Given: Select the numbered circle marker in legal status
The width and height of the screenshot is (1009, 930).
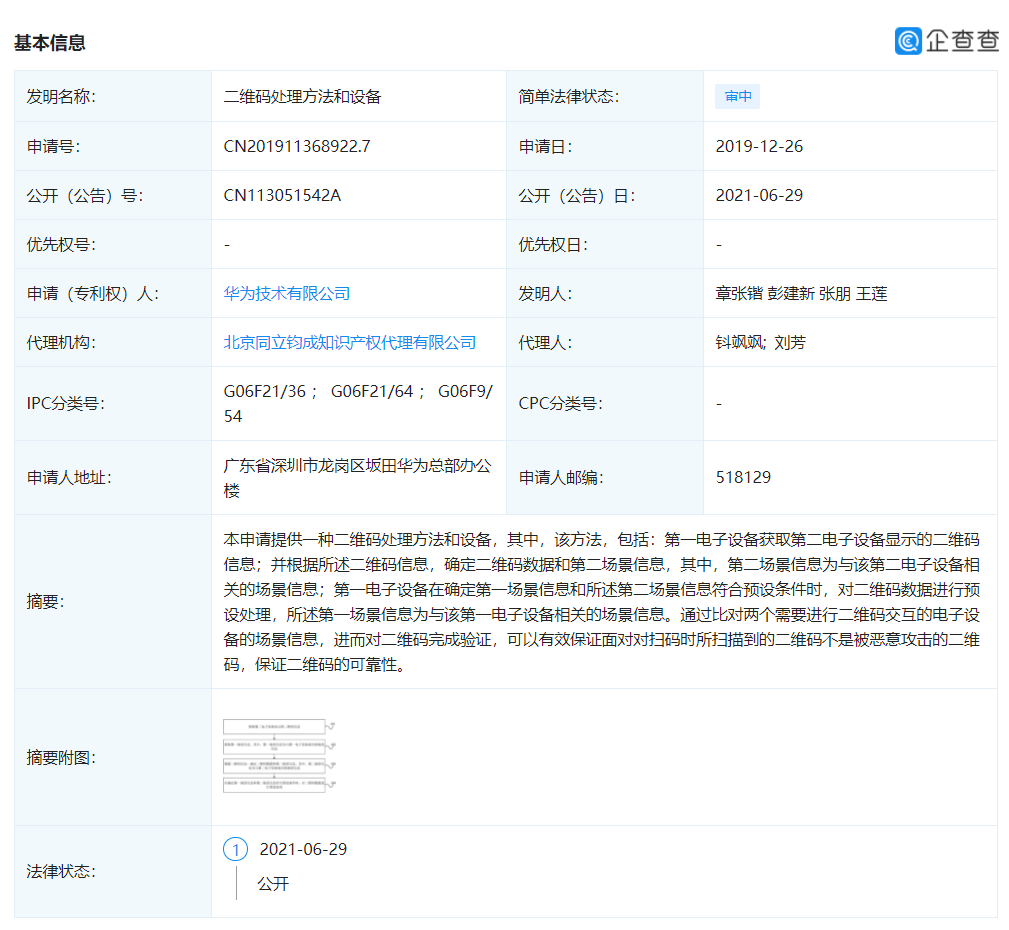Looking at the screenshot, I should click(235, 850).
